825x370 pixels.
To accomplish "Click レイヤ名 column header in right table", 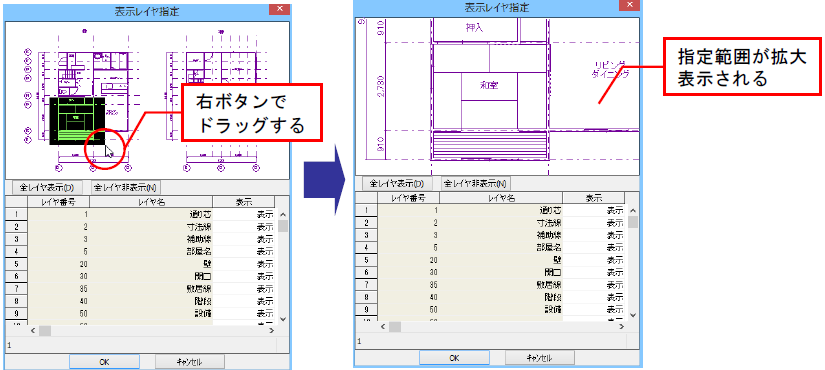I will click(501, 198).
